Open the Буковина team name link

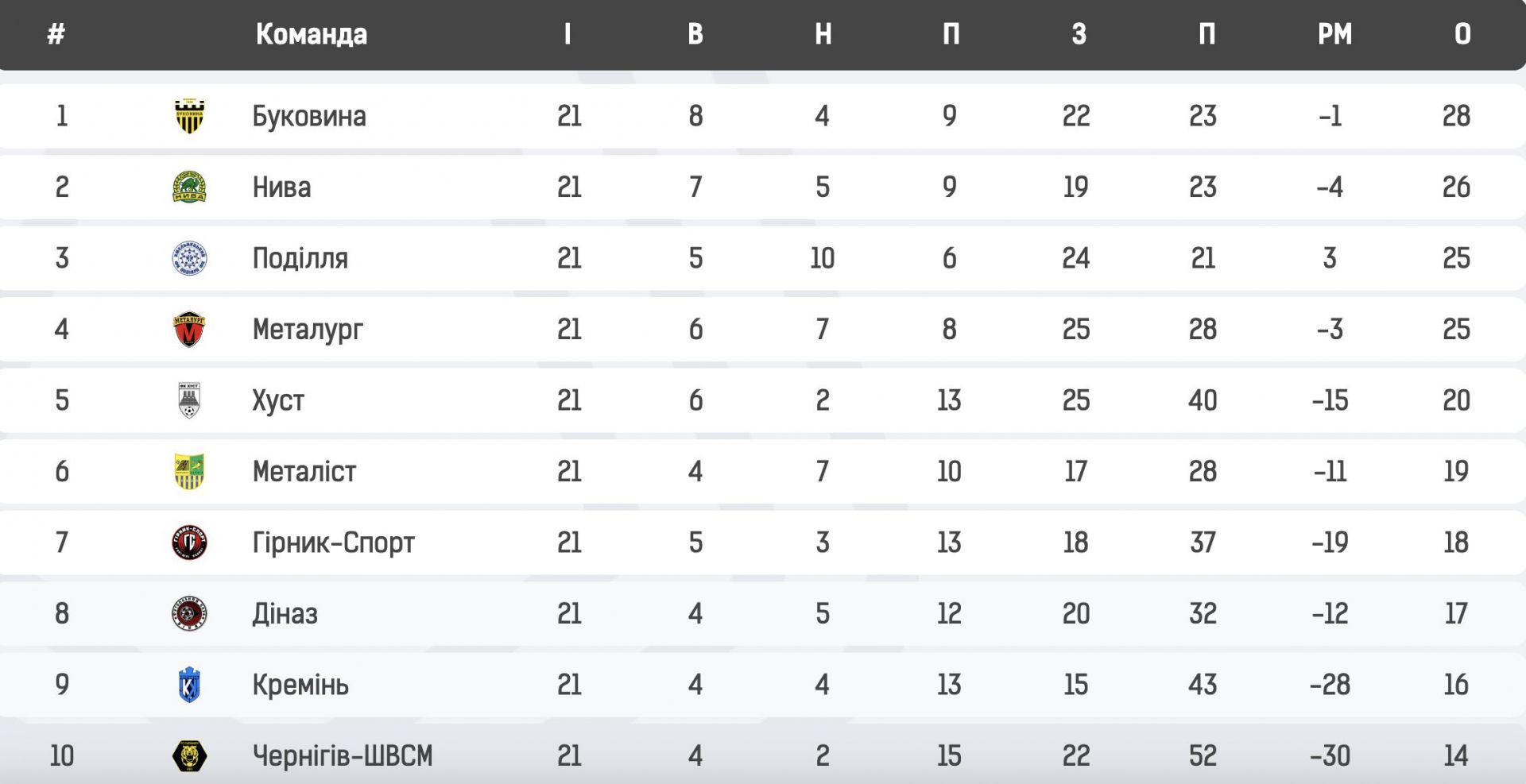309,116
